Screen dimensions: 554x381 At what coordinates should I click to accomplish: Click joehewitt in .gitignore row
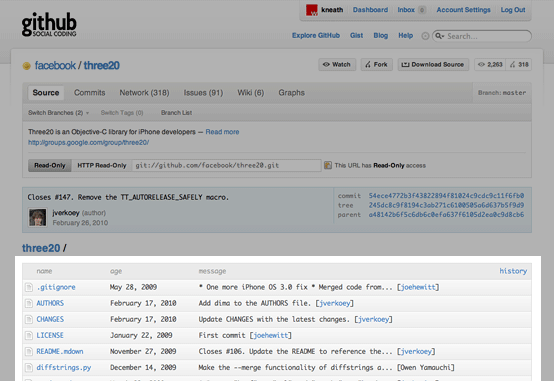click(x=418, y=287)
